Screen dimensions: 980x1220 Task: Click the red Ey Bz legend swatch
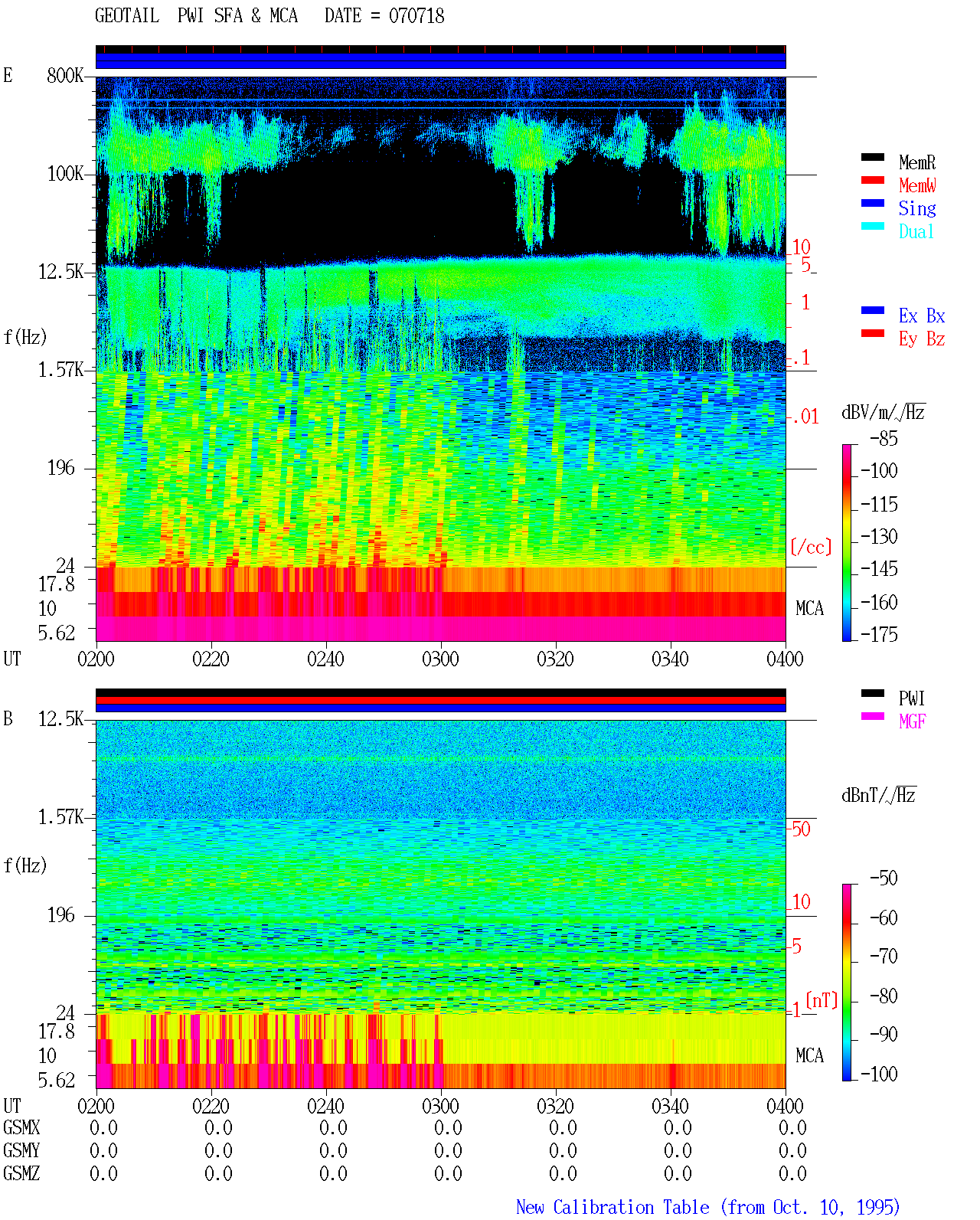point(873,334)
